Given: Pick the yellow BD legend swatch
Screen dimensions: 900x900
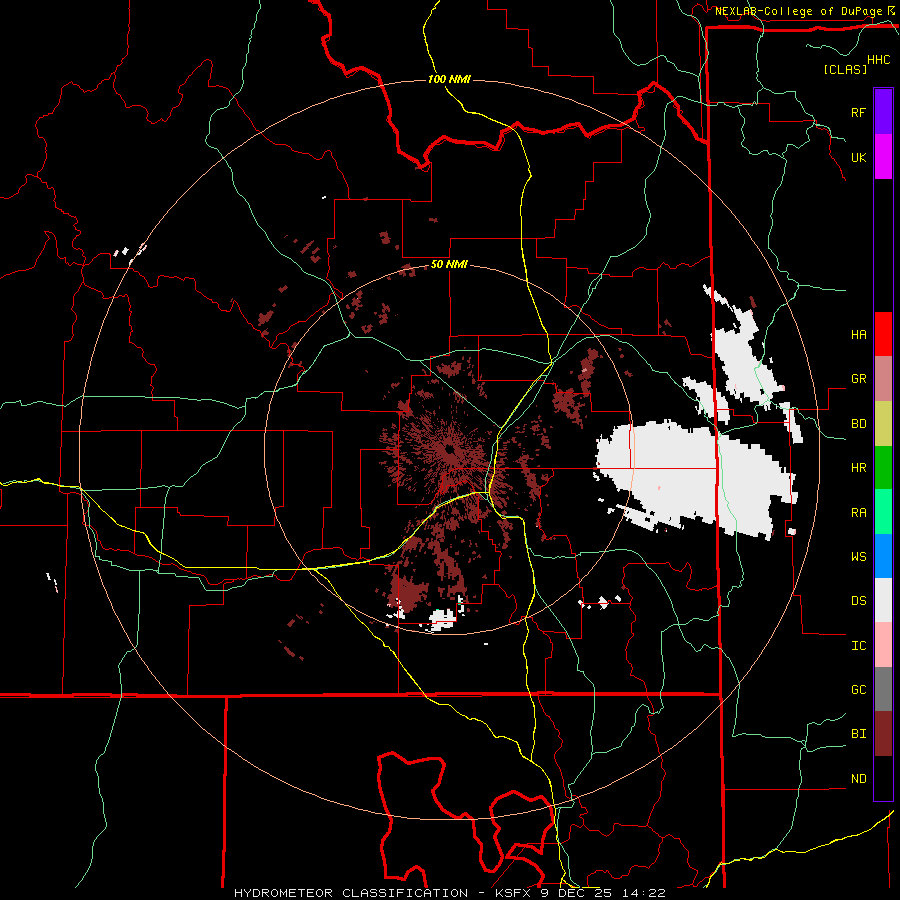Looking at the screenshot, I should pos(883,423).
